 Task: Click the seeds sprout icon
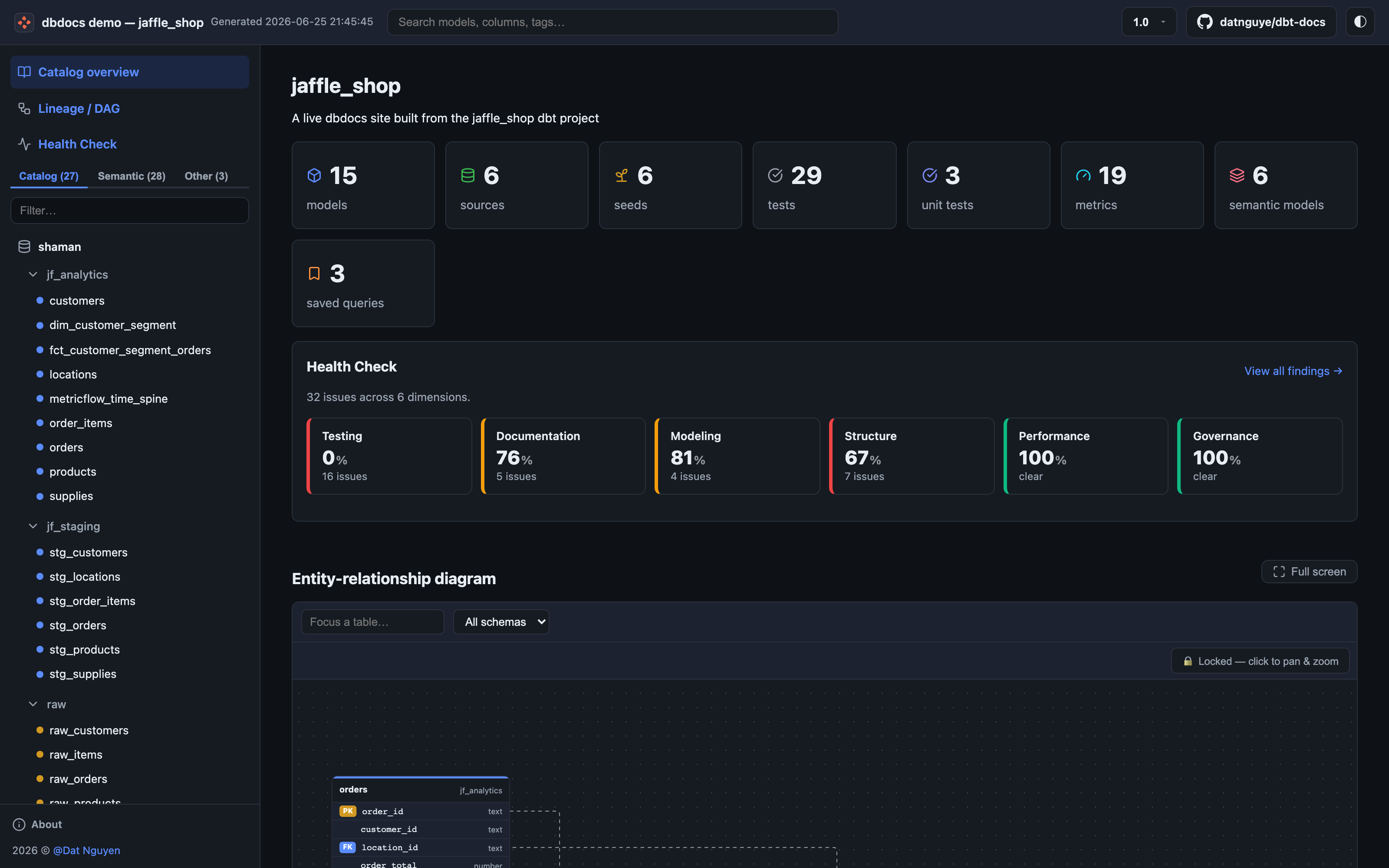point(622,175)
